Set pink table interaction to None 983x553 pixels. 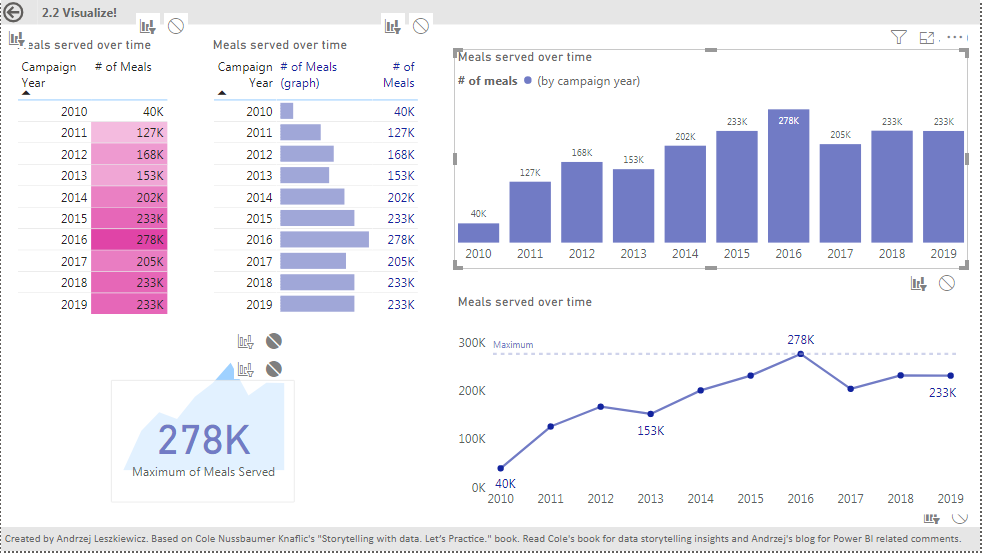point(176,26)
